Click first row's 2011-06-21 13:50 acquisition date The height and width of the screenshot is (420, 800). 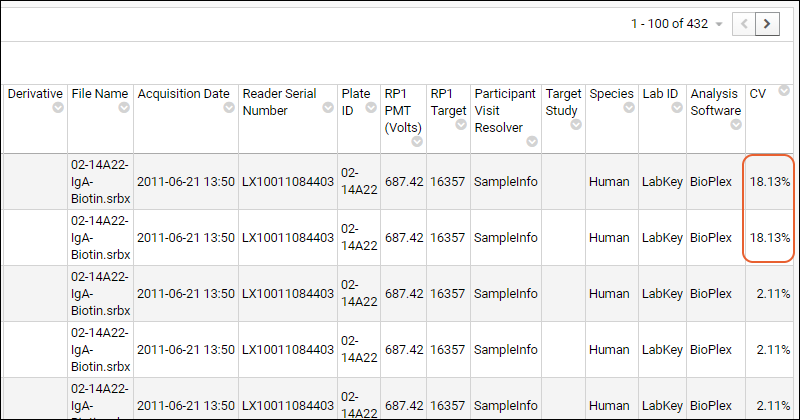click(186, 182)
